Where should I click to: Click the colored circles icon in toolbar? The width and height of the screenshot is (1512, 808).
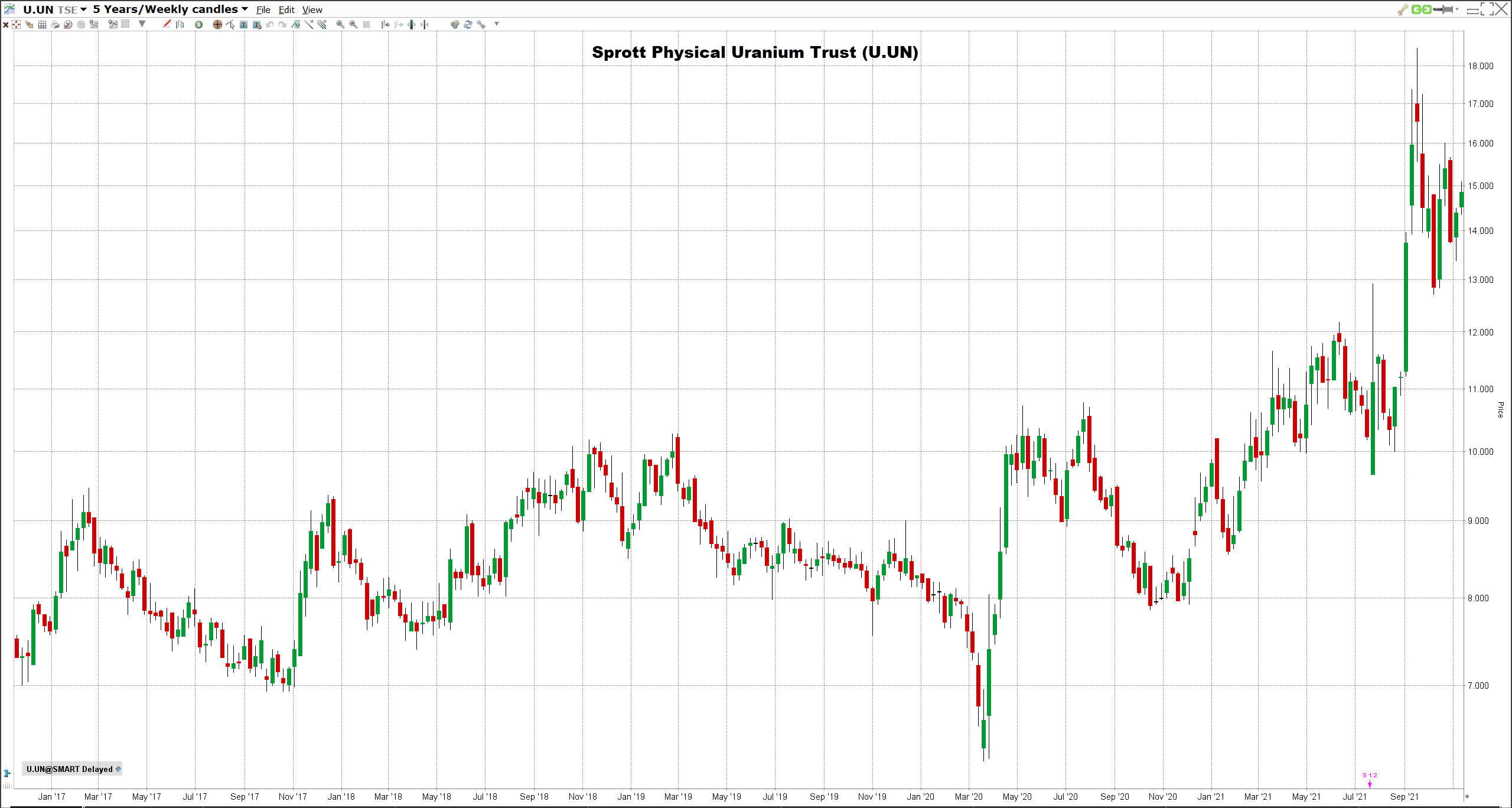point(455,25)
